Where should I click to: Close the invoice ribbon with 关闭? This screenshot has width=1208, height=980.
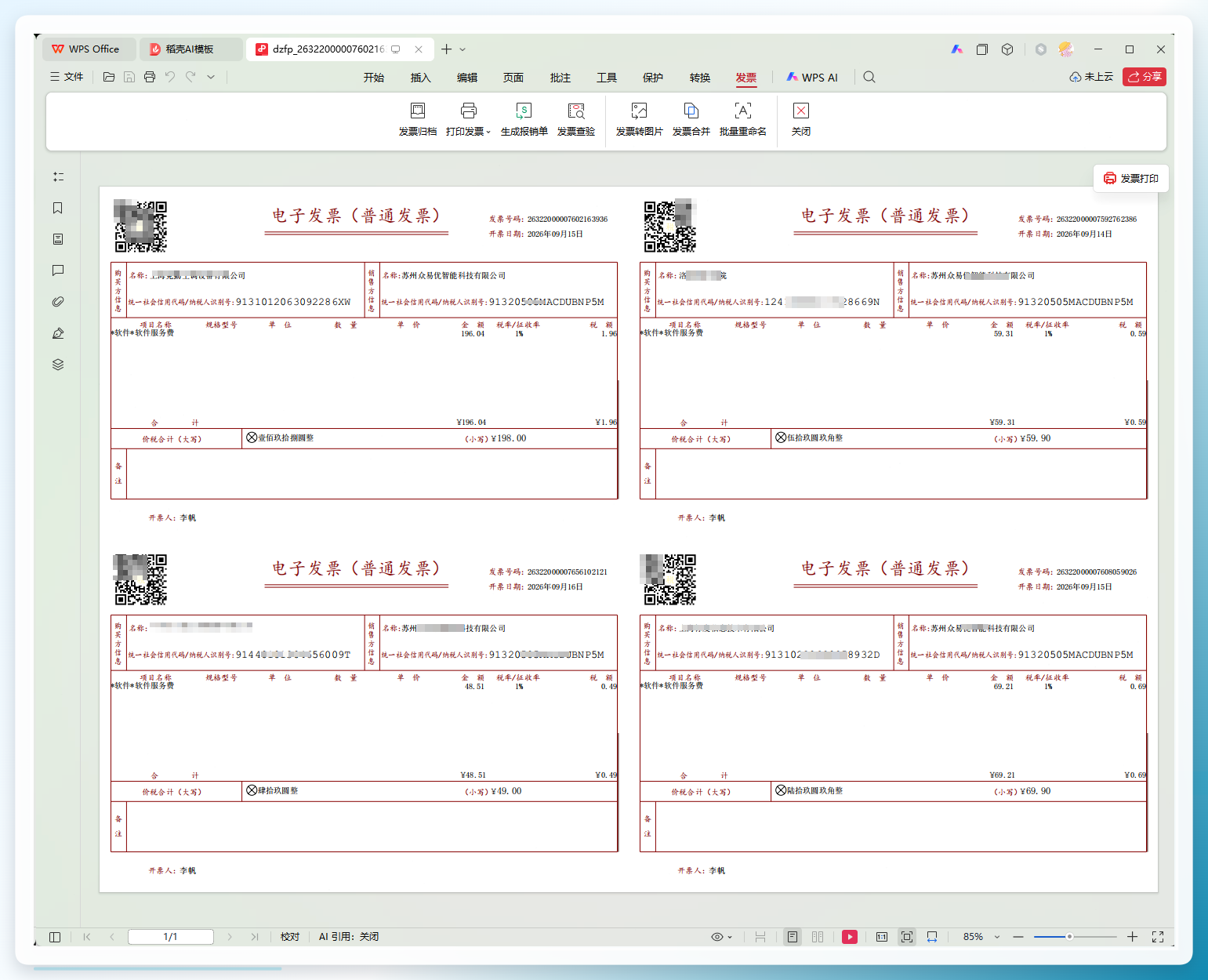[x=800, y=119]
